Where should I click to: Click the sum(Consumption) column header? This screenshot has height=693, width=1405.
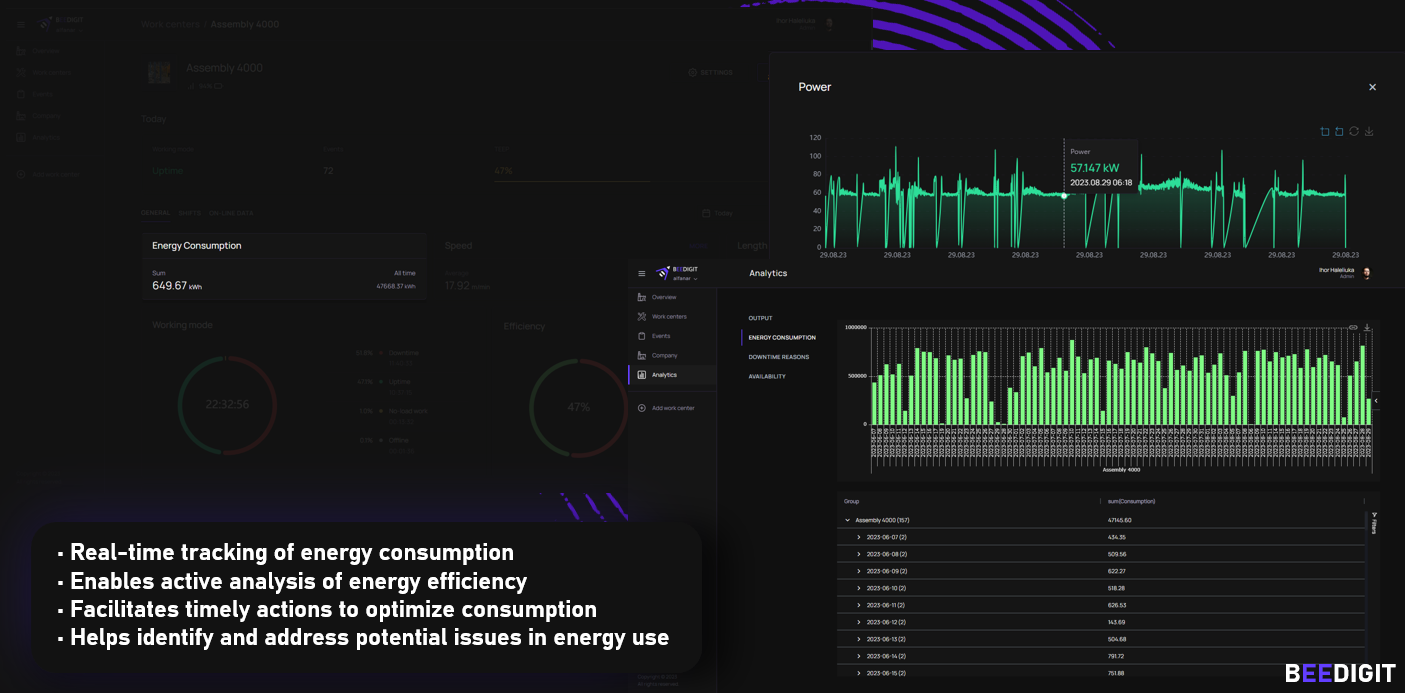[x=1130, y=501]
